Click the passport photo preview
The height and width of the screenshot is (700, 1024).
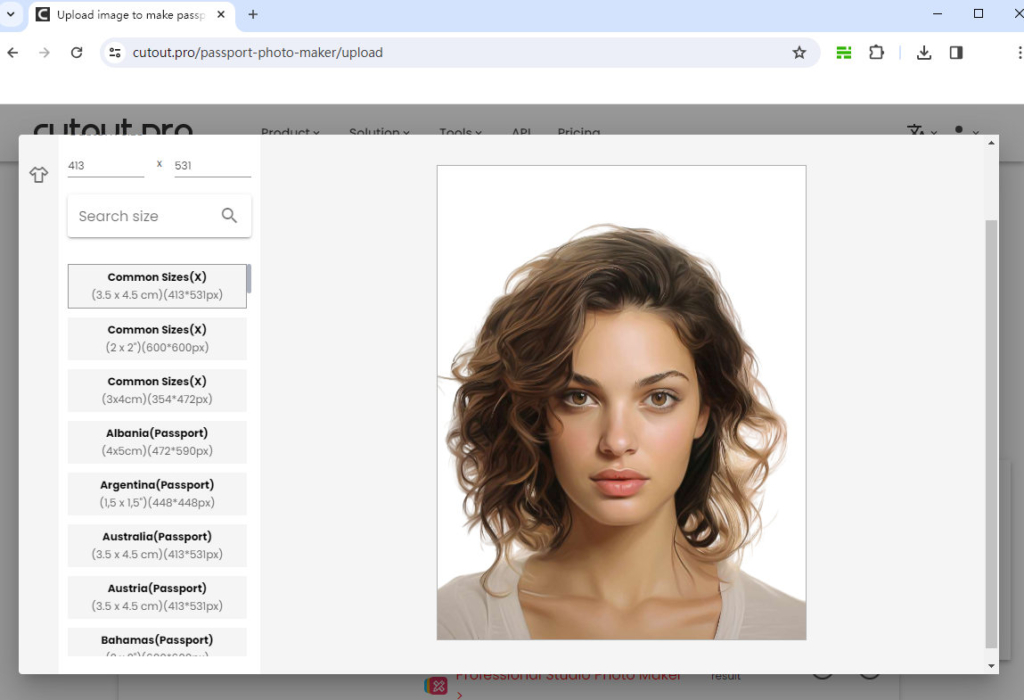pos(621,402)
